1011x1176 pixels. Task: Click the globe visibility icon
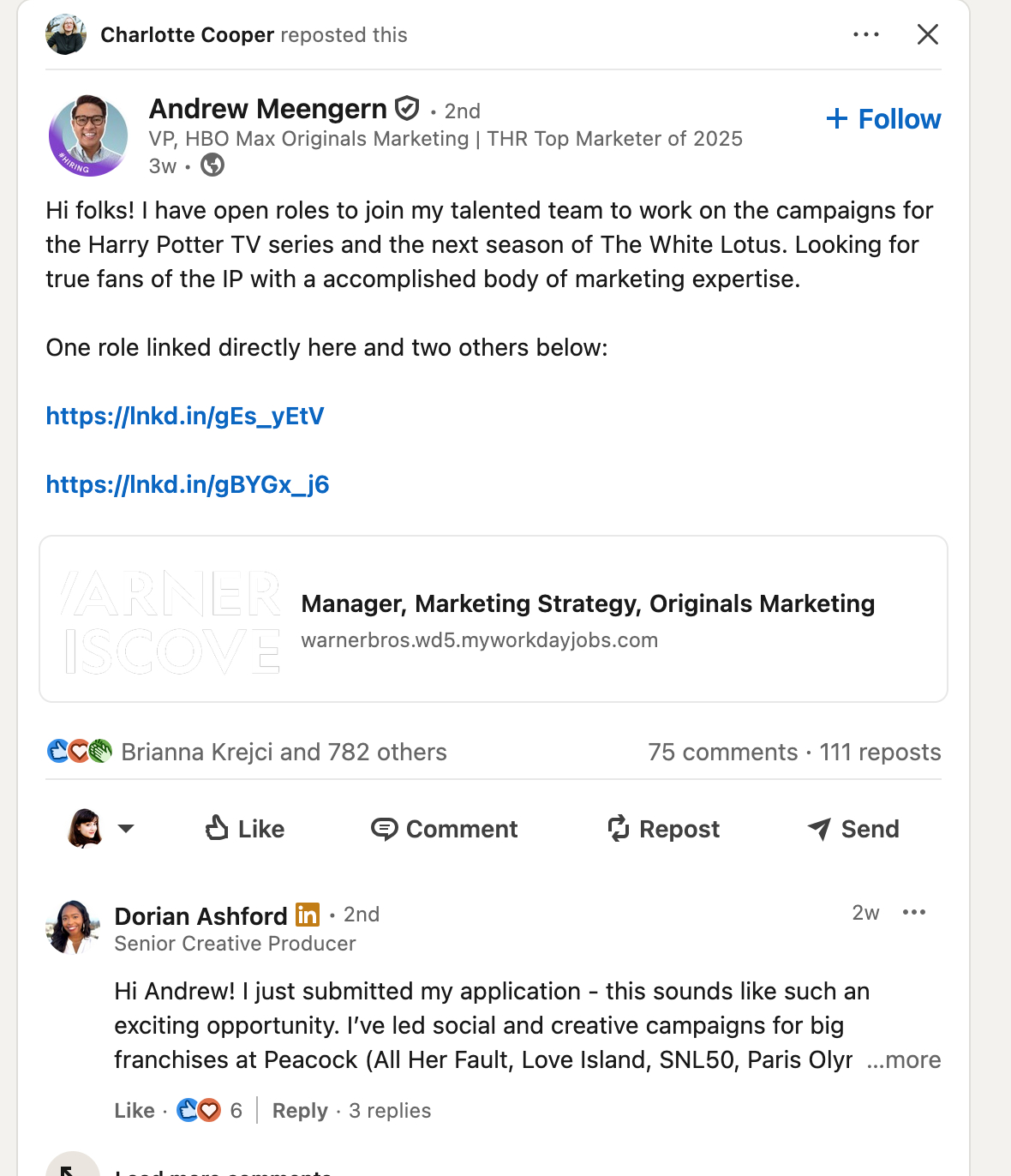click(212, 165)
